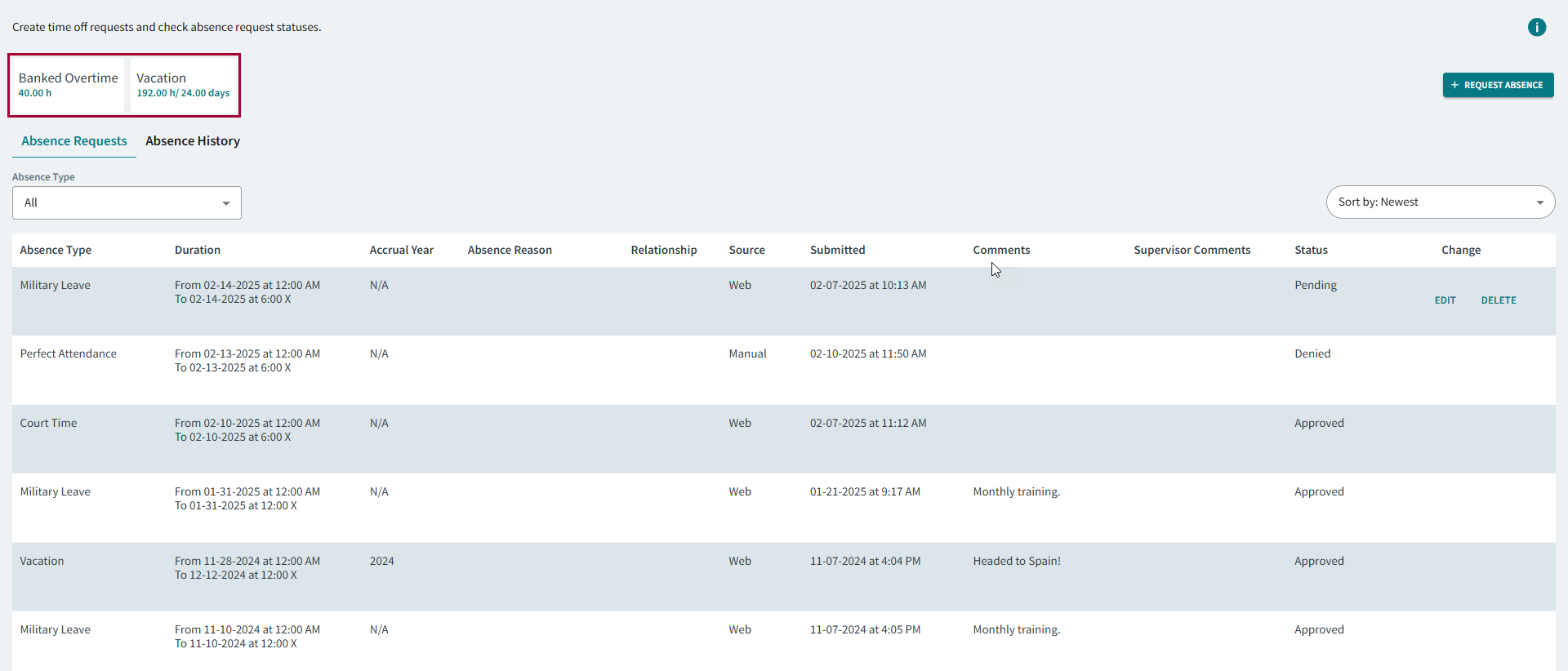Click the Banked Overtime balance card
The height and width of the screenshot is (671, 1568).
point(68,85)
